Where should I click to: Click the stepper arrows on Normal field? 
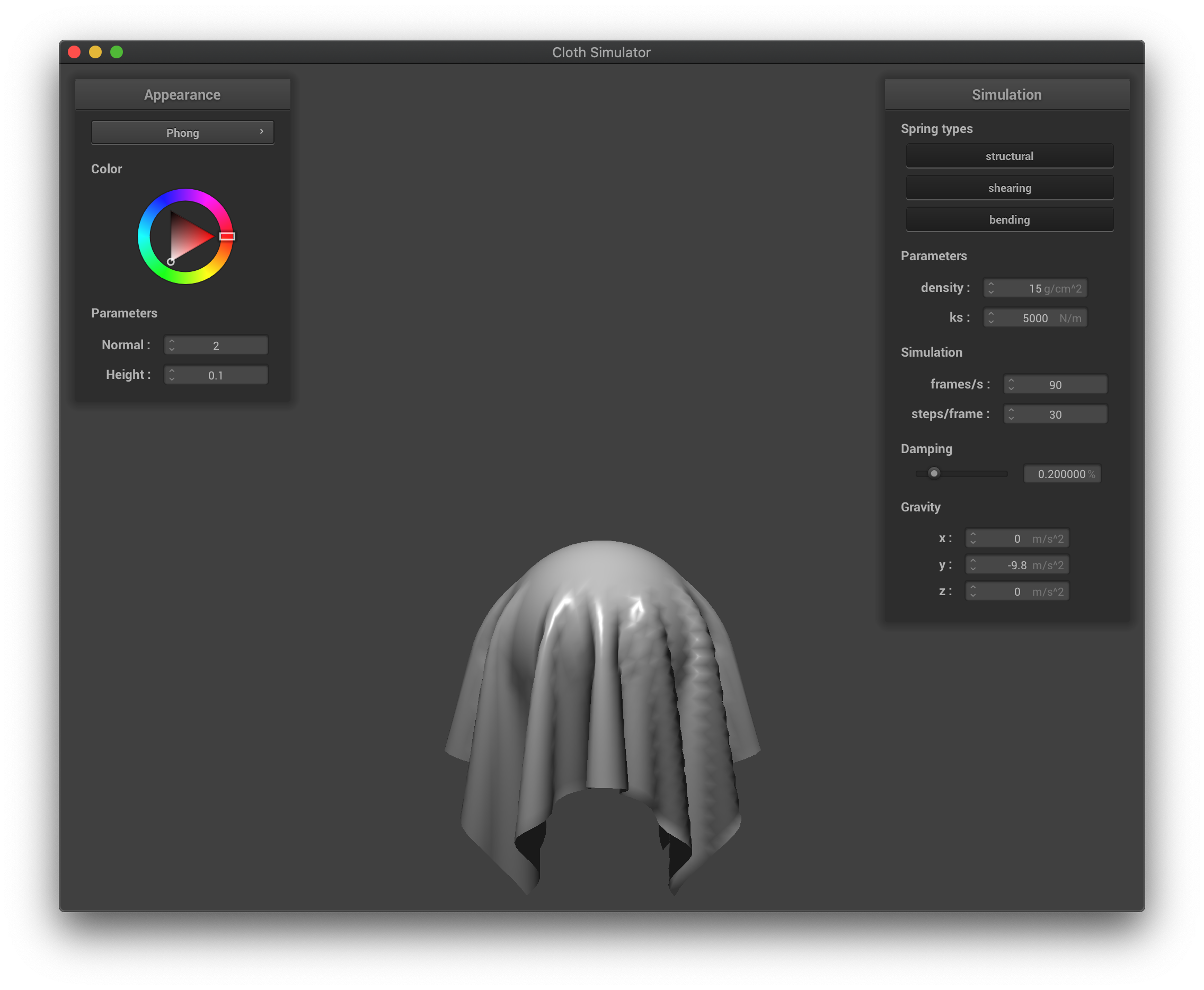(x=172, y=345)
